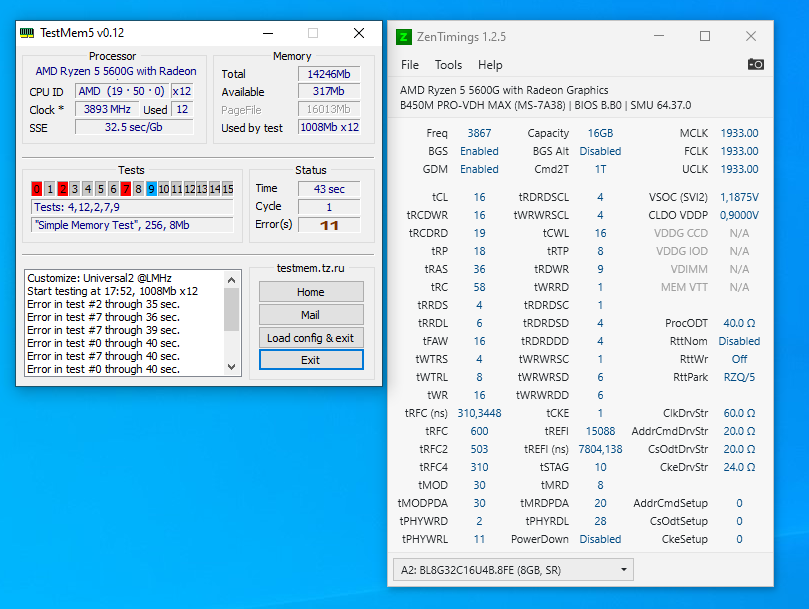Click the tREFI value 15088

(600, 431)
